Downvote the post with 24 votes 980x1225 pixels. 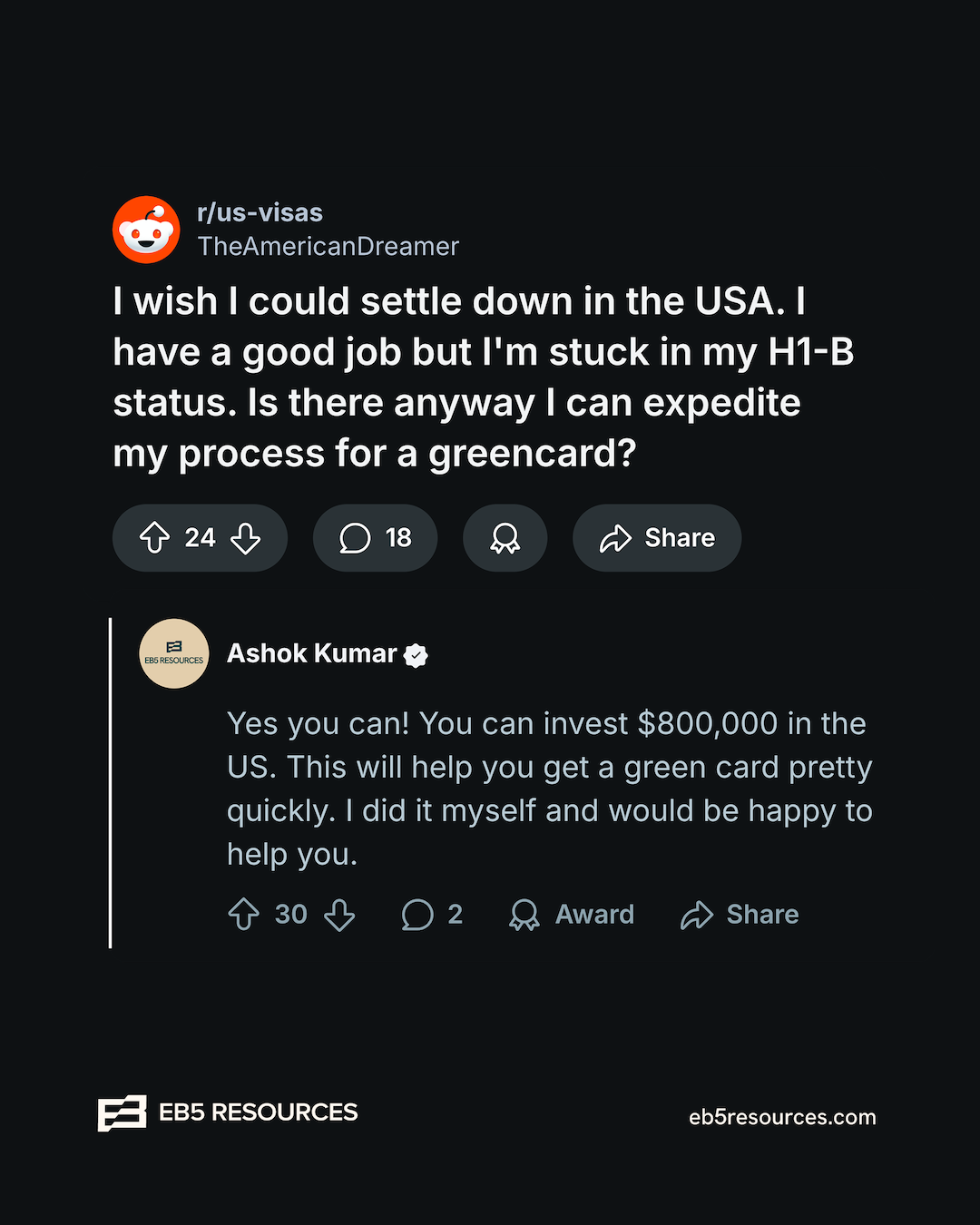coord(246,537)
